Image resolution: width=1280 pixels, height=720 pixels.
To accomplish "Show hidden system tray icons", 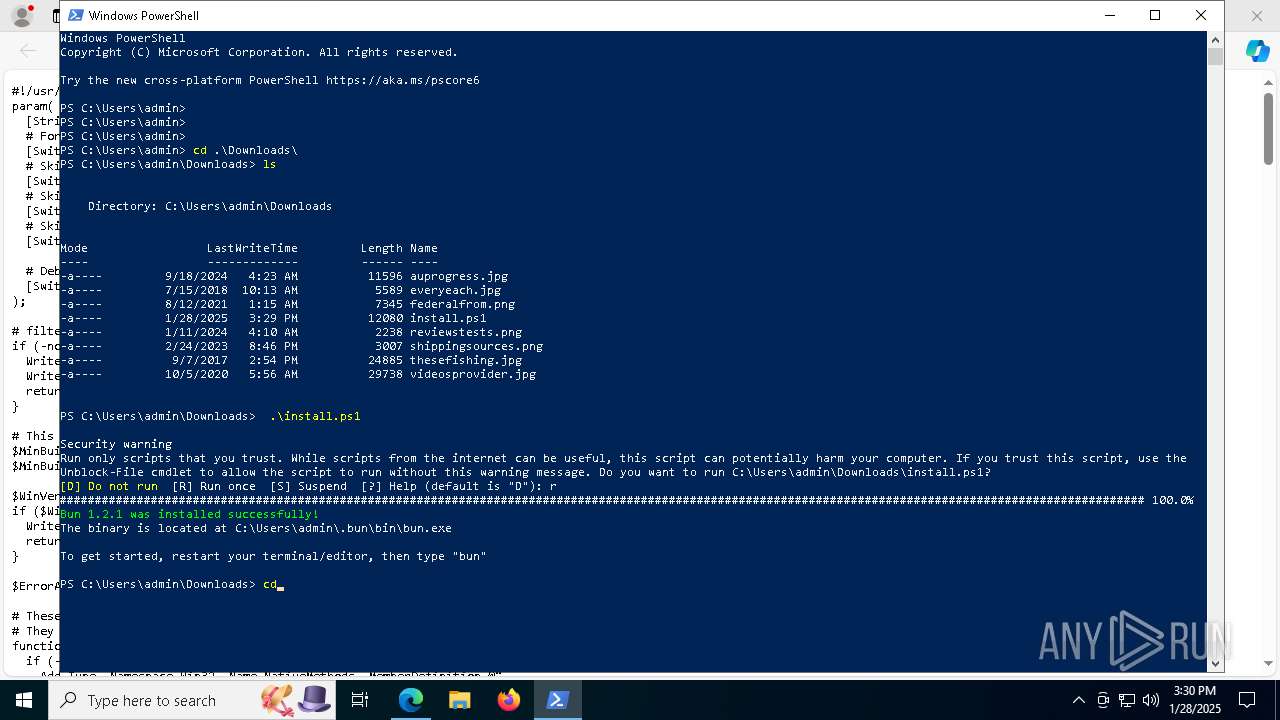I will tap(1078, 700).
